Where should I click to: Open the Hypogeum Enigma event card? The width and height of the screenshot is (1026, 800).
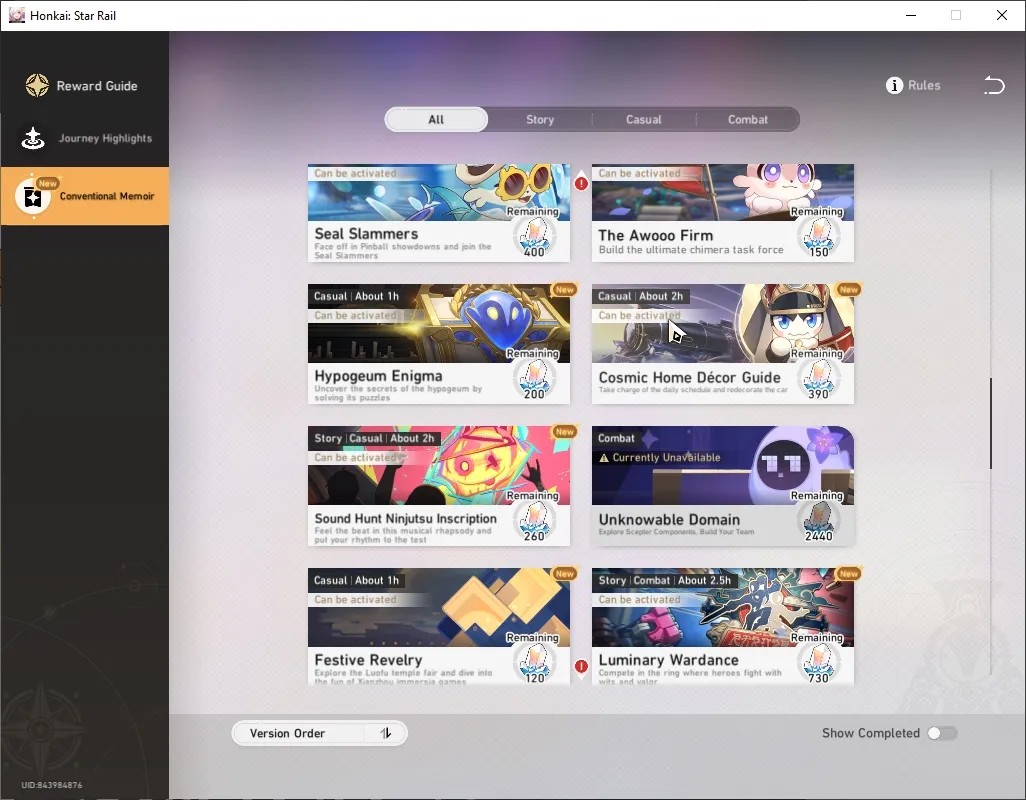[x=438, y=344]
